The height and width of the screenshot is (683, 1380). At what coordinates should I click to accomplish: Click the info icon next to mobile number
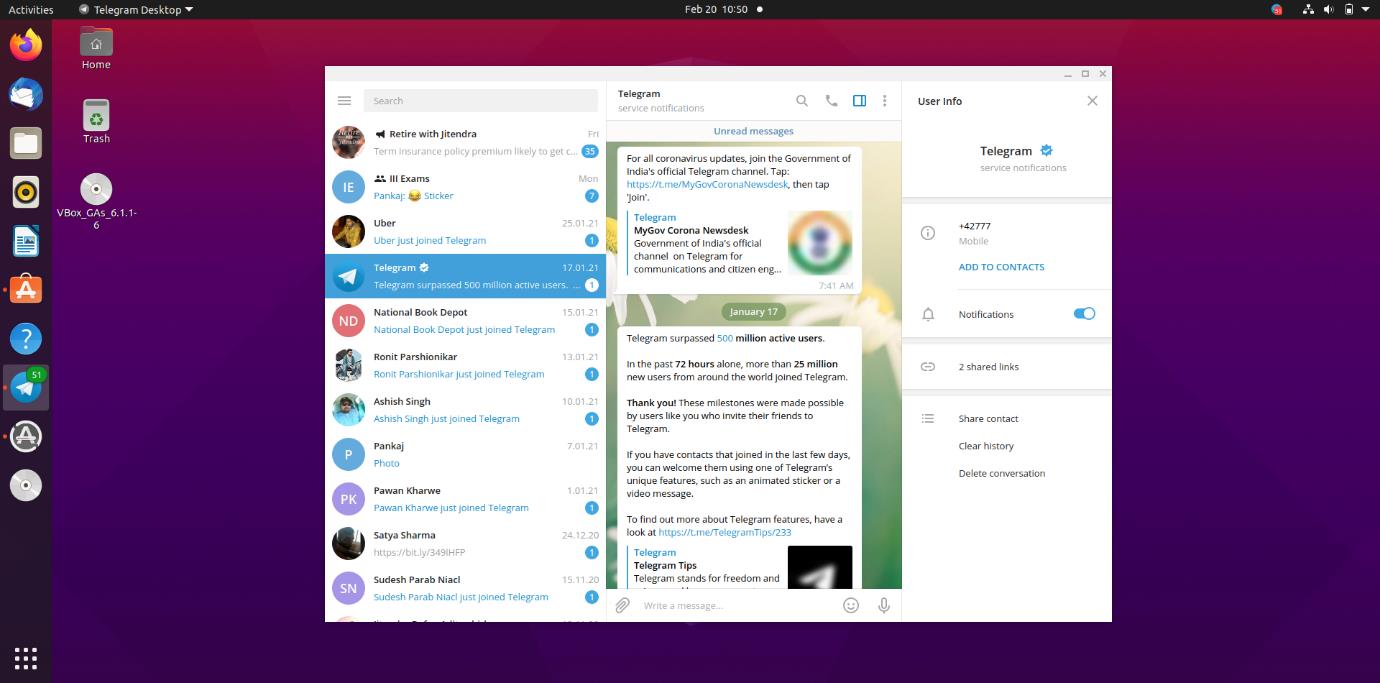[x=928, y=233]
